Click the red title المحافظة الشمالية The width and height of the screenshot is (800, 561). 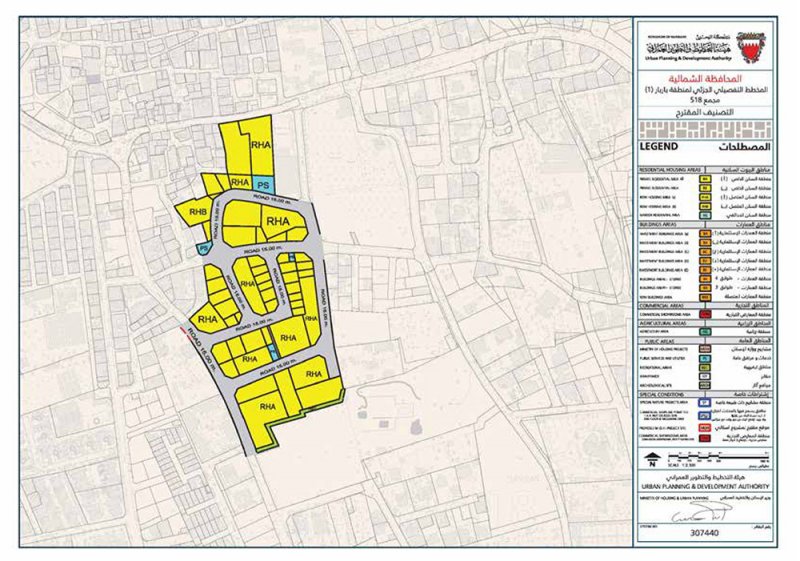coord(705,79)
